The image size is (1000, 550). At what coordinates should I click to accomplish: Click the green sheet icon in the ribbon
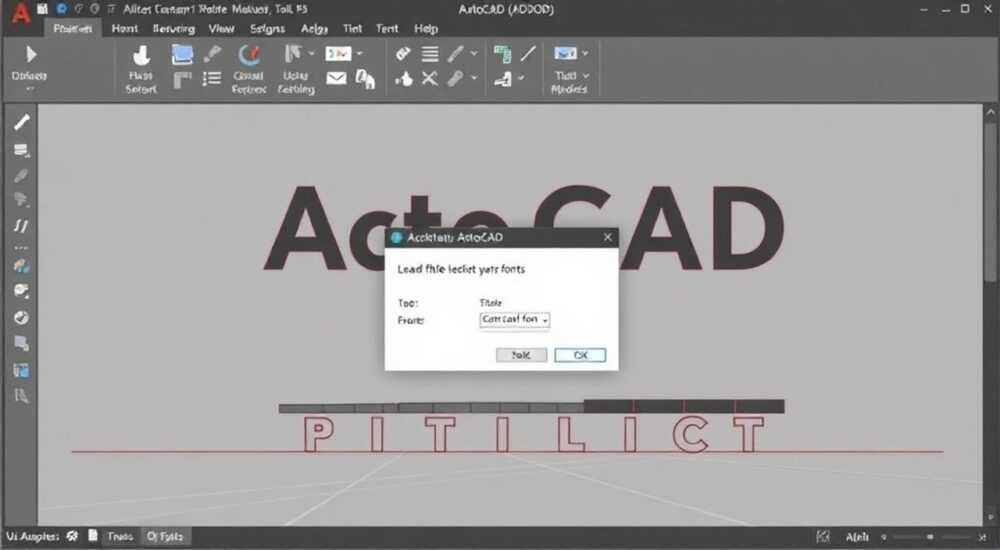pyautogui.click(x=503, y=54)
